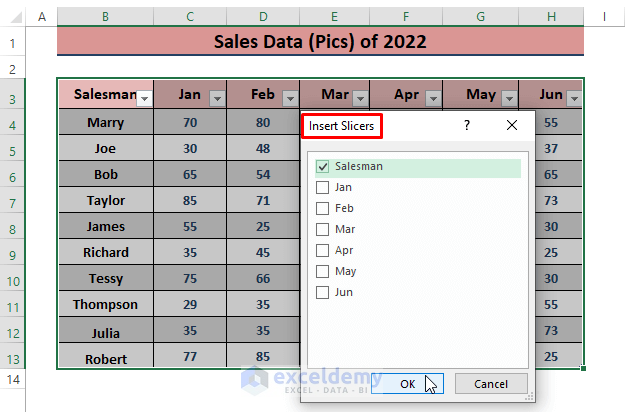The width and height of the screenshot is (625, 412).
Task: Open the Salesman filter dropdown
Action: 144,98
